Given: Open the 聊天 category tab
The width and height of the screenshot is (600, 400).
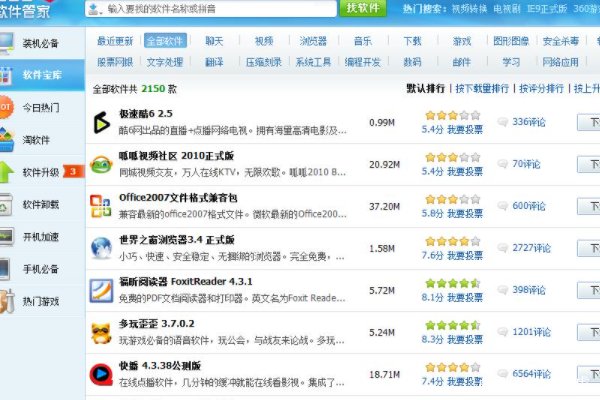Looking at the screenshot, I should click(x=214, y=41).
